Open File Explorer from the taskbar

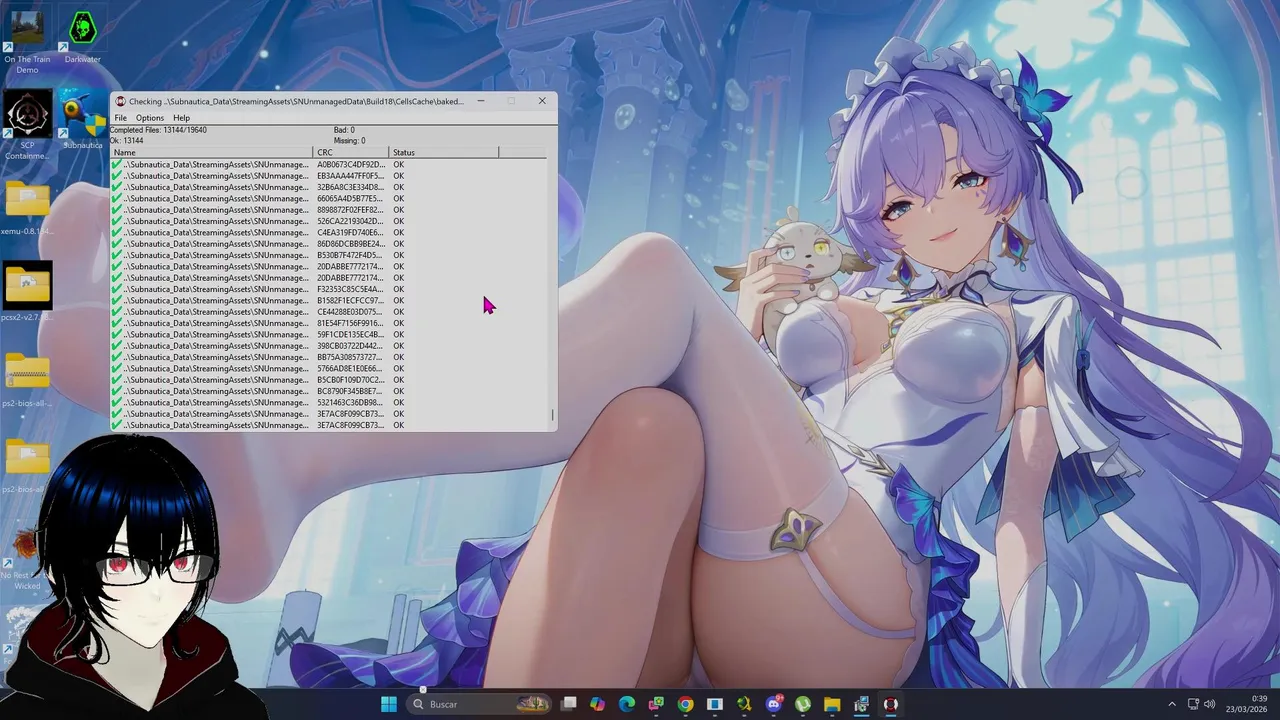pyautogui.click(x=832, y=704)
